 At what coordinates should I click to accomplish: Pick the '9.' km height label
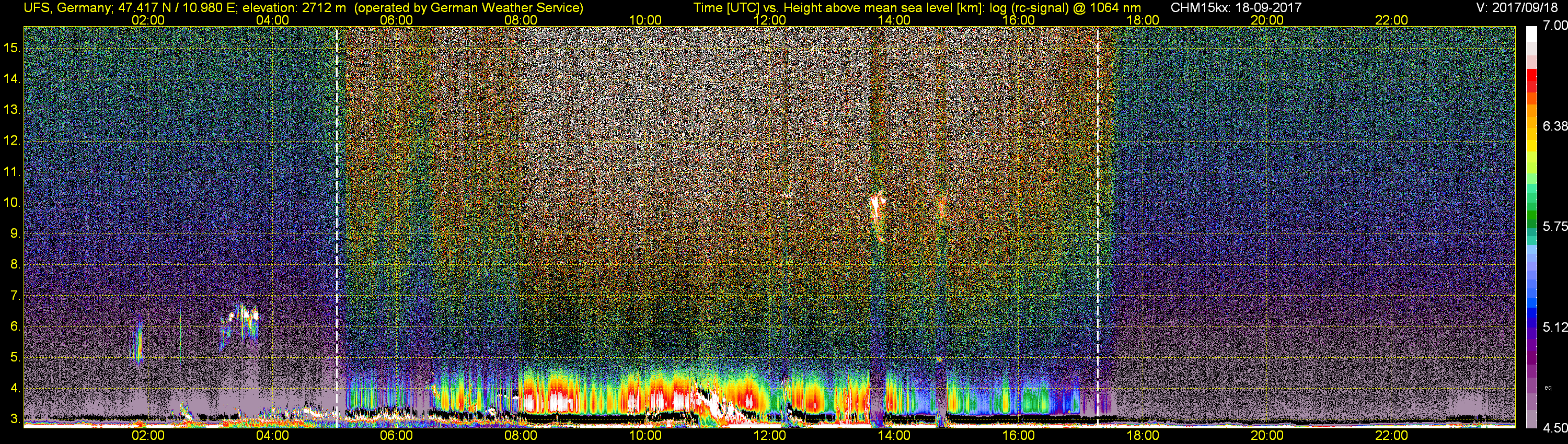15,233
